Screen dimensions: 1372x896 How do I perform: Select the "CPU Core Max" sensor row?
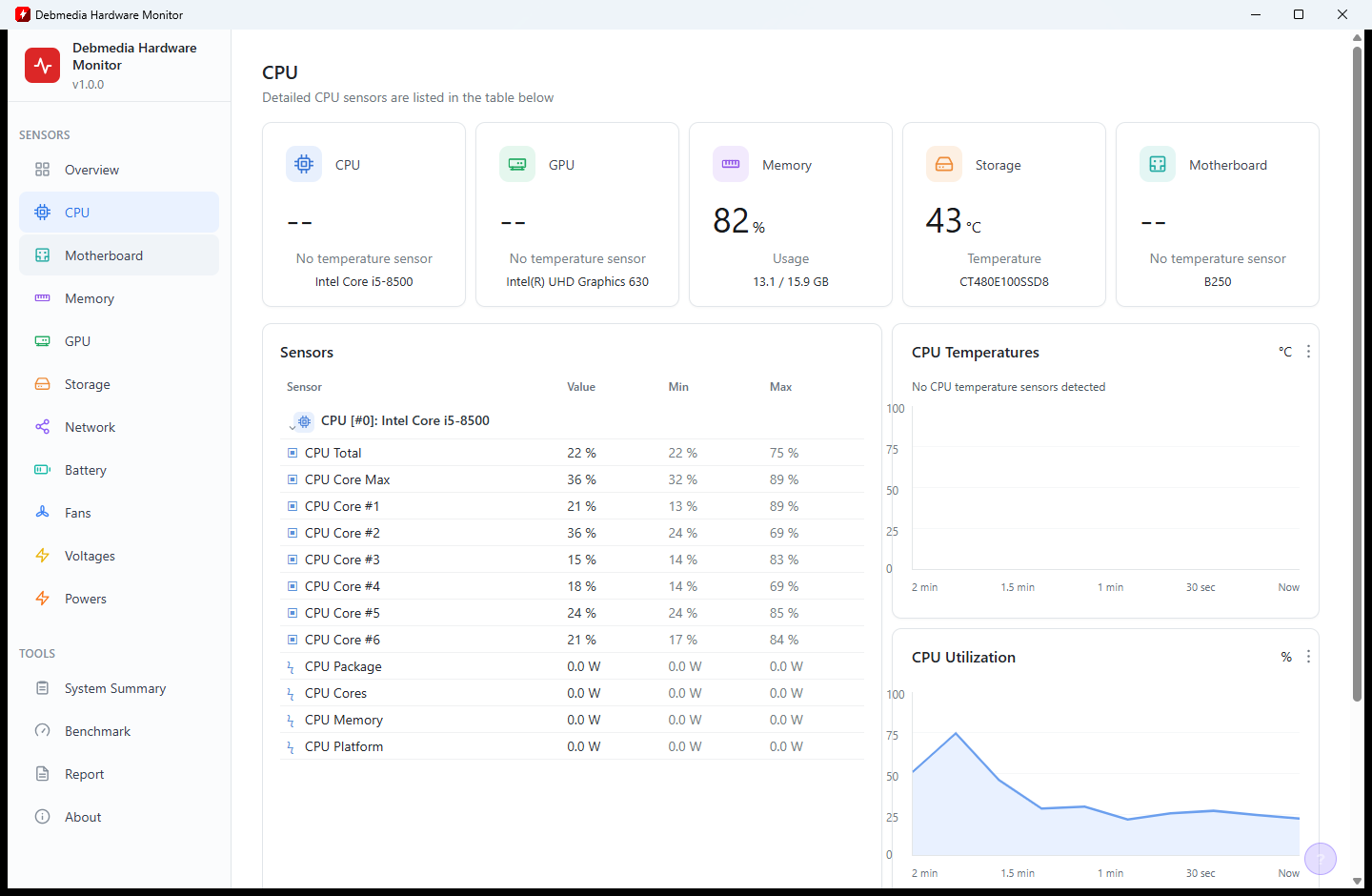coord(574,479)
